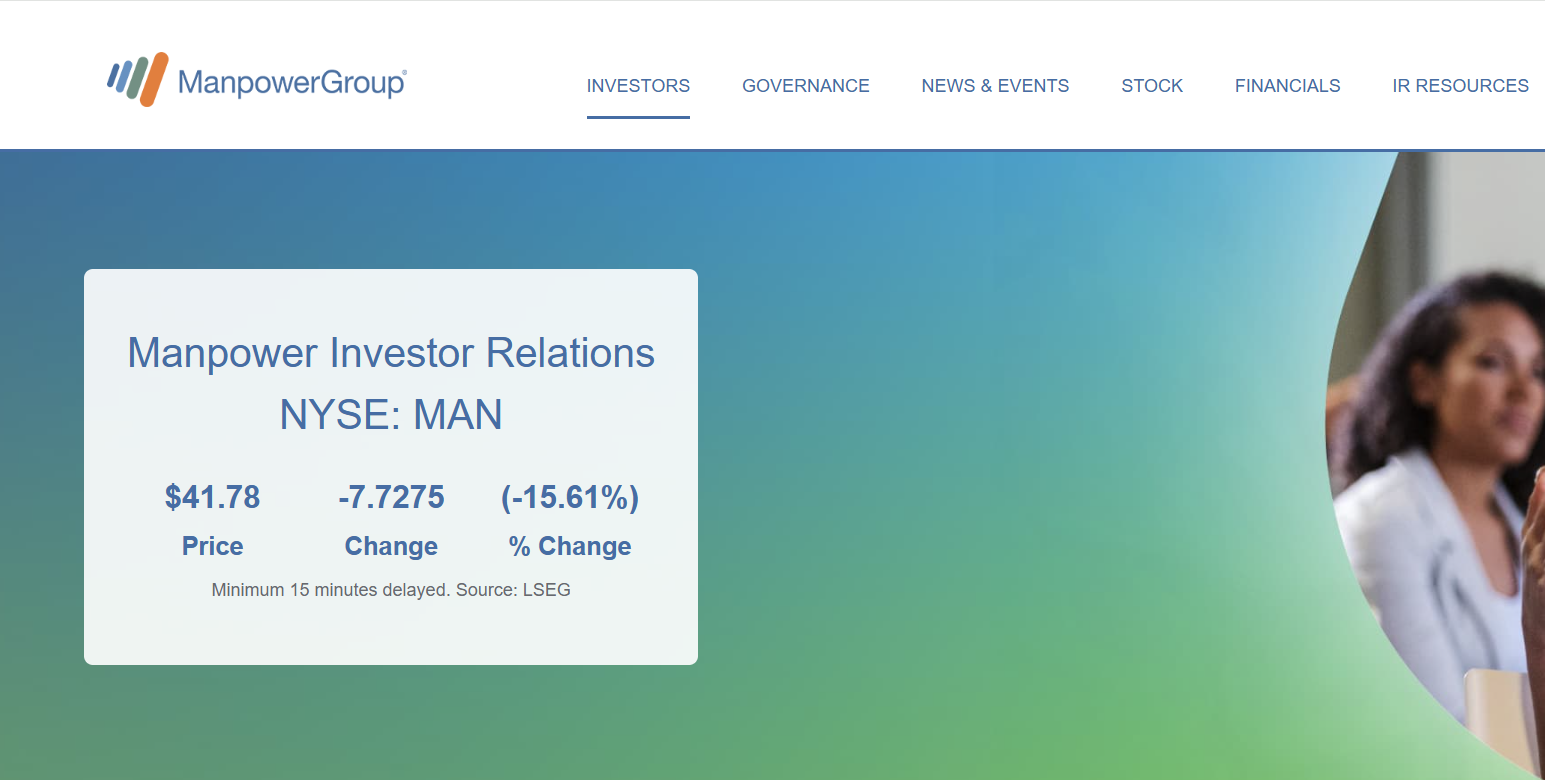Select the Stock nav item
Image resolution: width=1545 pixels, height=780 pixels.
pyautogui.click(x=1152, y=86)
